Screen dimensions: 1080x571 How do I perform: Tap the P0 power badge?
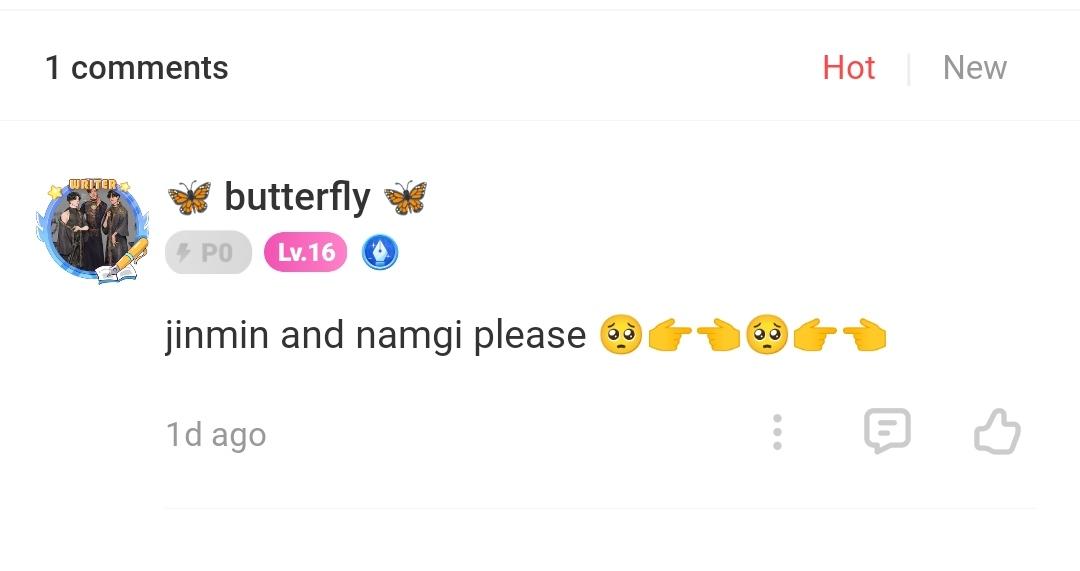click(x=208, y=253)
